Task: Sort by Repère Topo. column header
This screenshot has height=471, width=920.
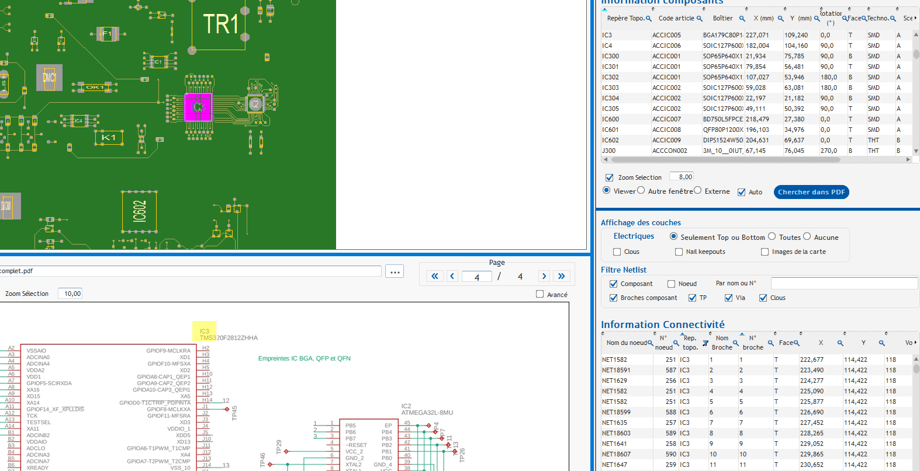Action: (x=625, y=19)
